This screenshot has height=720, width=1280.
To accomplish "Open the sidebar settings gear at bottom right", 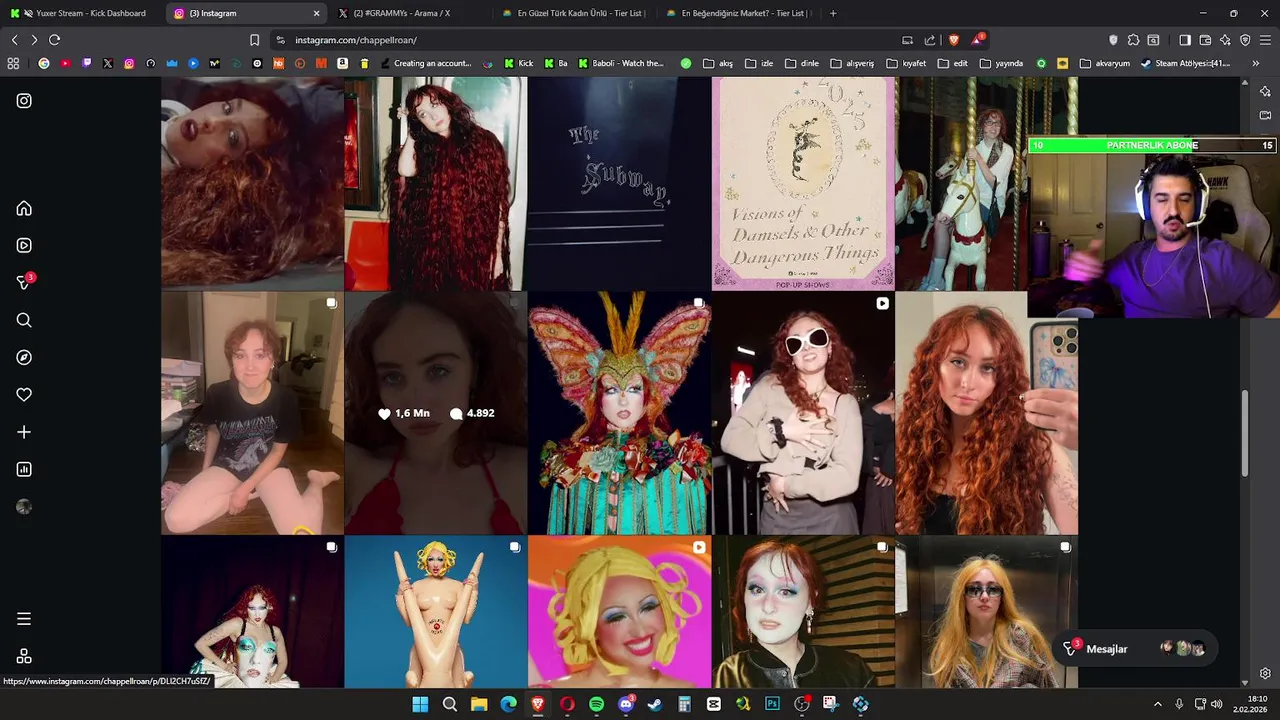I will pos(1265,673).
